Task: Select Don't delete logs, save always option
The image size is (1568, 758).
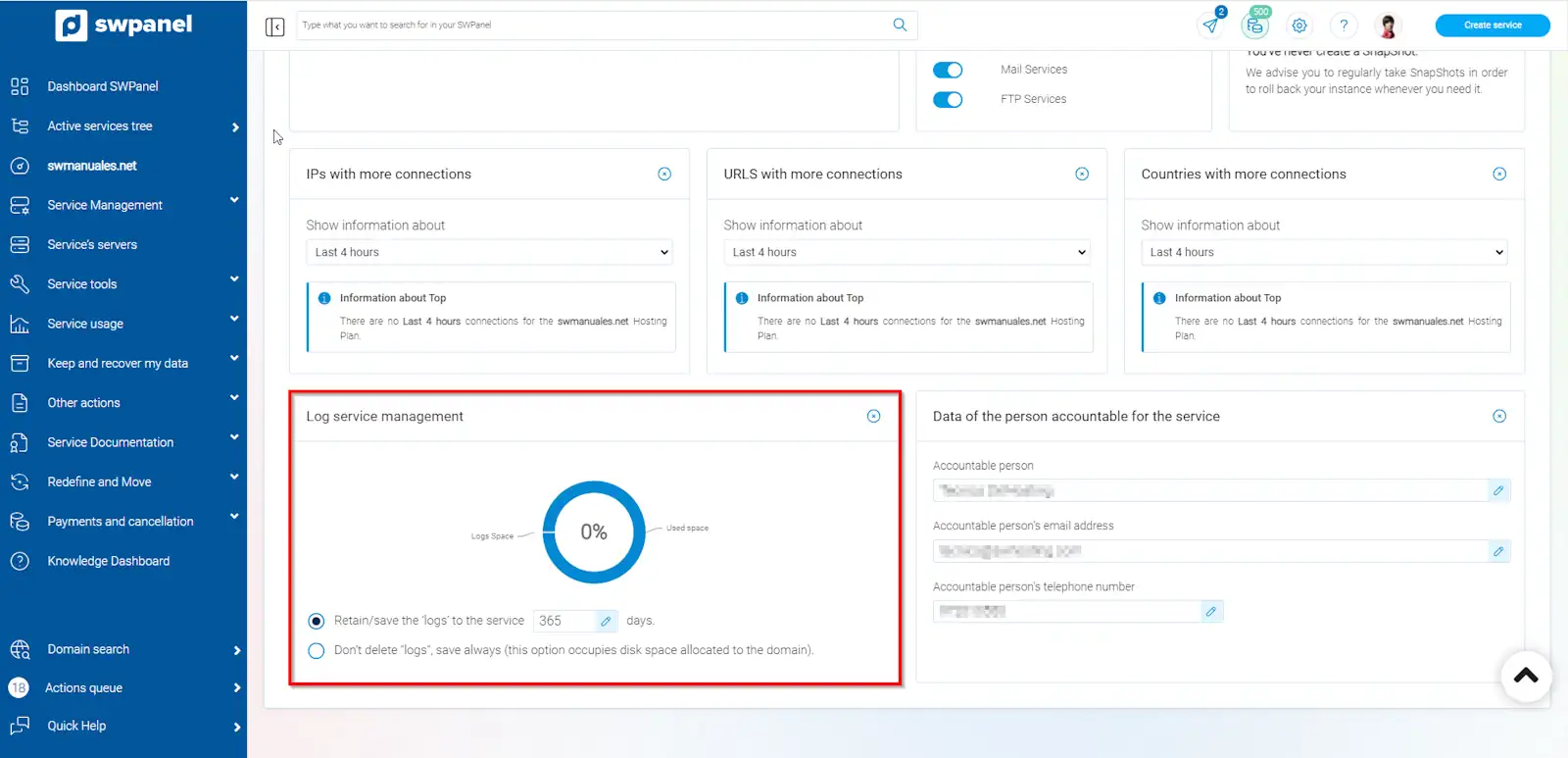Action: [317, 650]
